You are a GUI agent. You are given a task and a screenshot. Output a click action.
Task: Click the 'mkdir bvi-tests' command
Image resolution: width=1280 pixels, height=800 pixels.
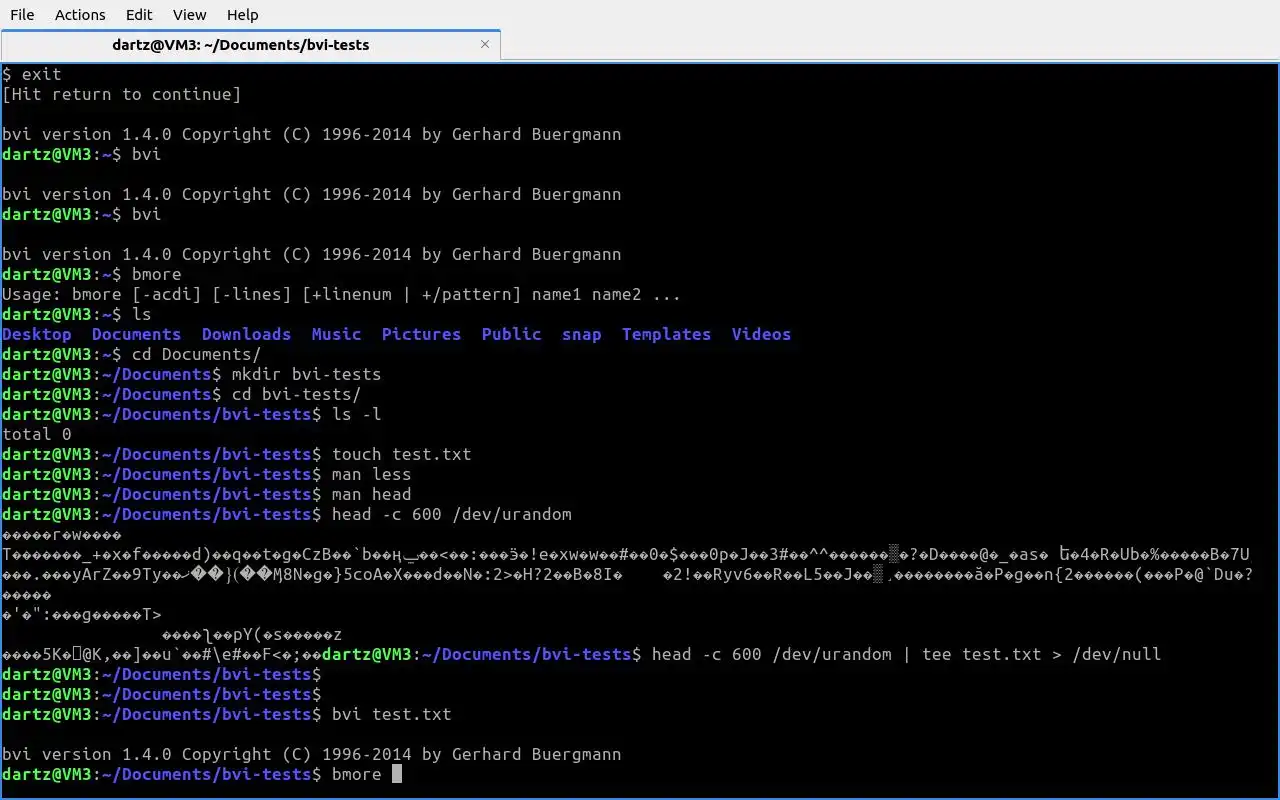click(307, 374)
